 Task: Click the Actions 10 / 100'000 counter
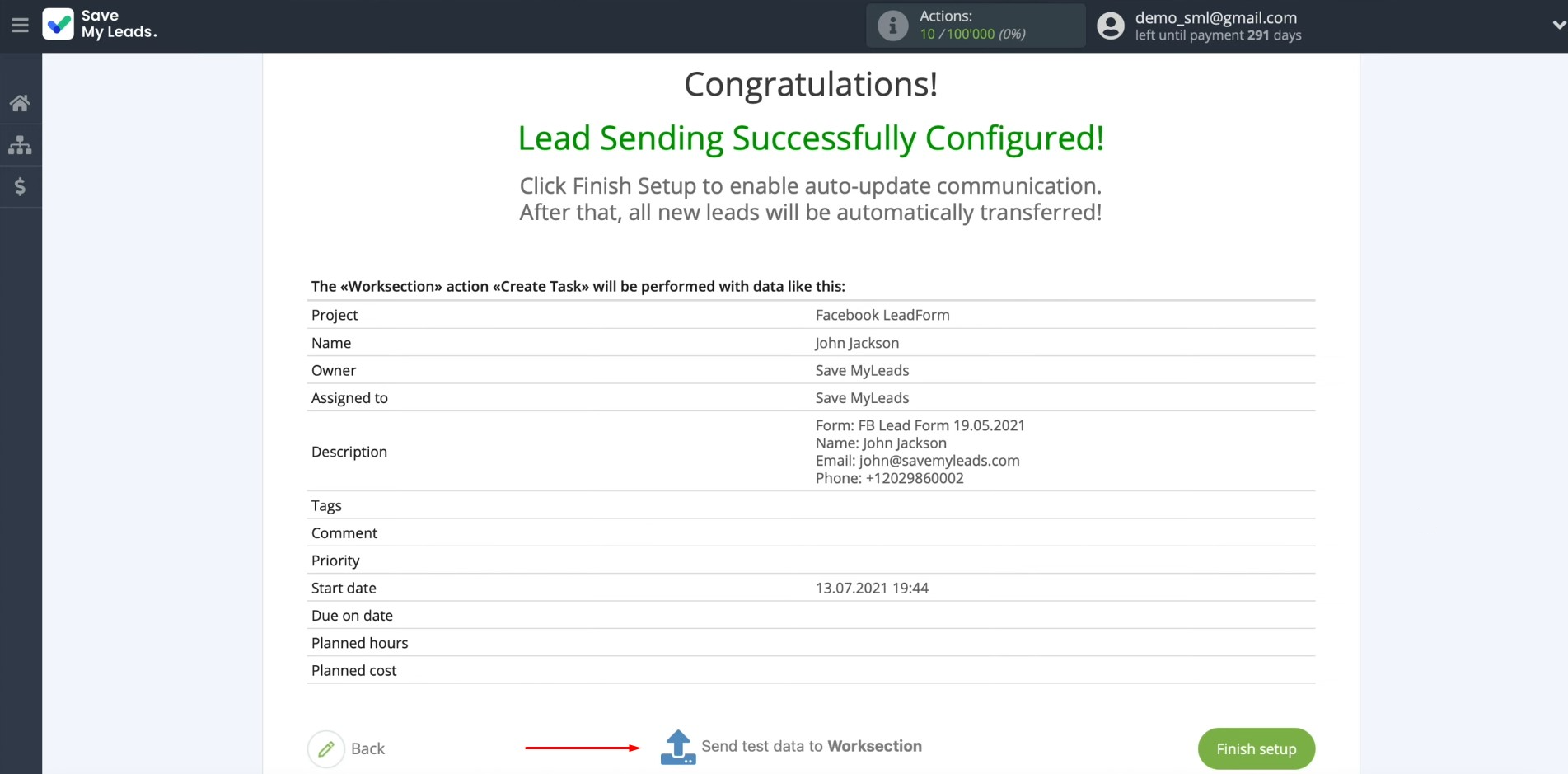click(972, 34)
